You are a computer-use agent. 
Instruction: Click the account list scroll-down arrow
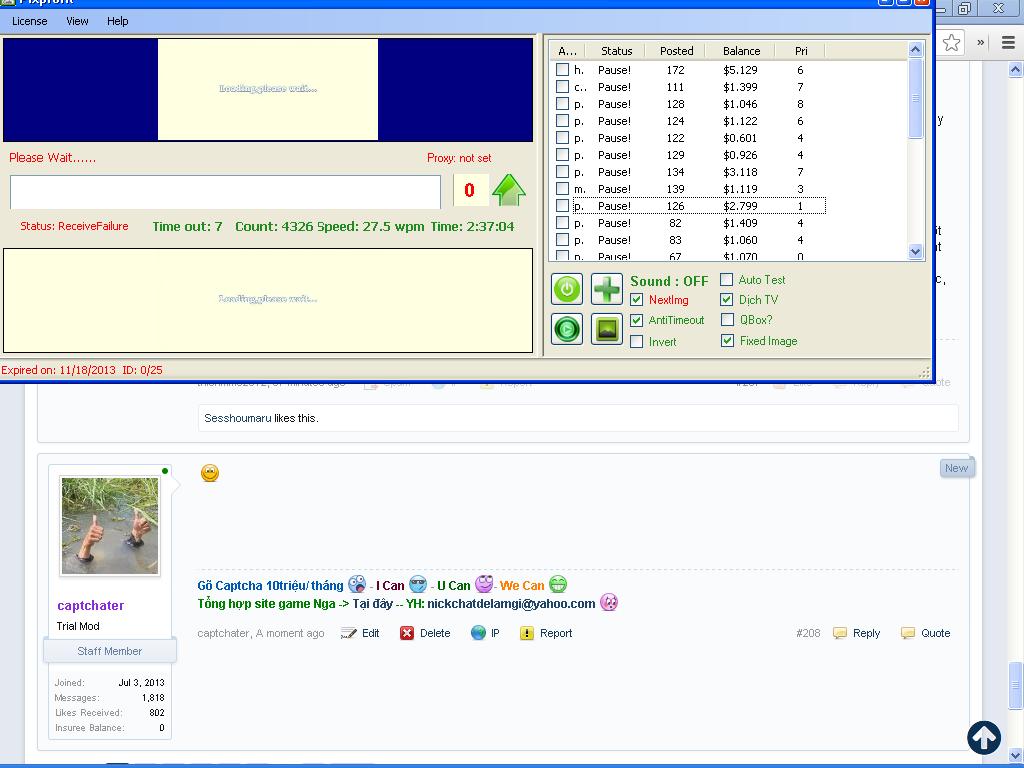click(x=916, y=251)
